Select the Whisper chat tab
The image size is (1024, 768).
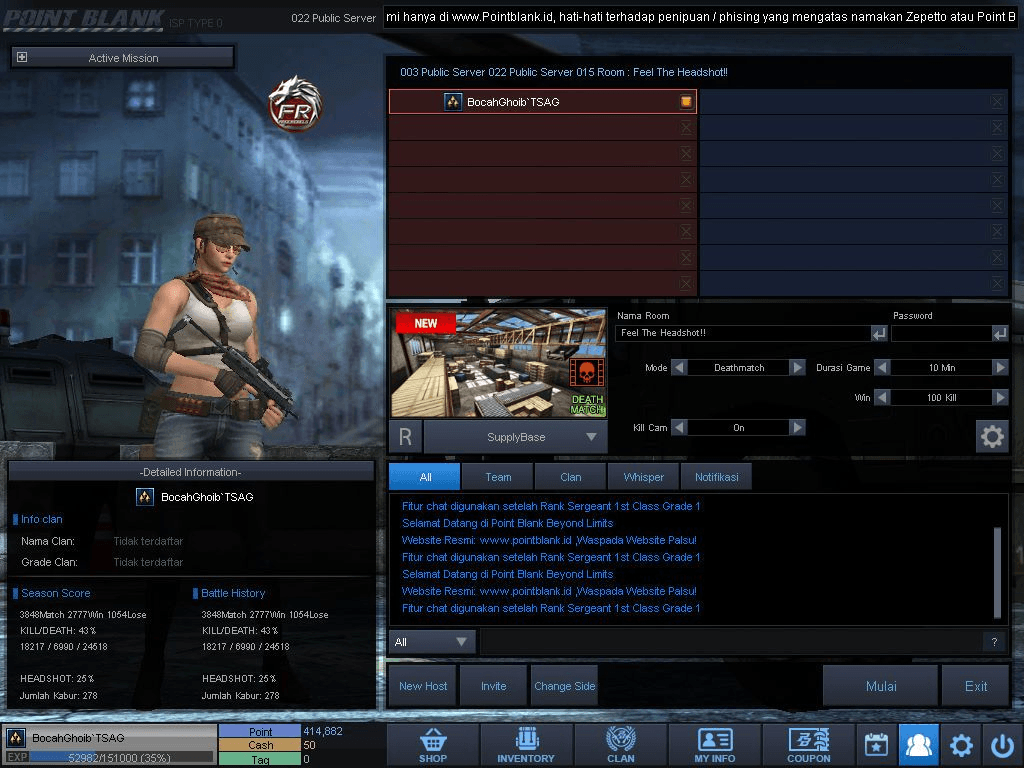pyautogui.click(x=644, y=477)
